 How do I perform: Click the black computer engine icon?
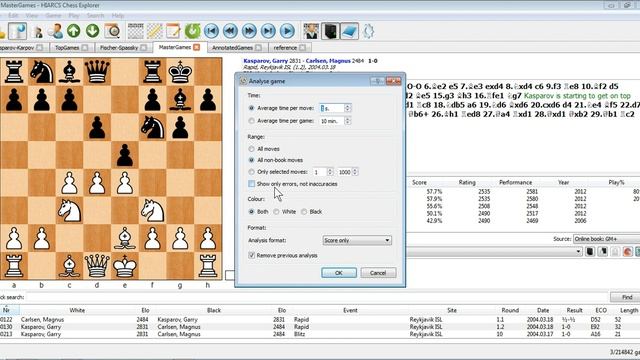[330, 31]
